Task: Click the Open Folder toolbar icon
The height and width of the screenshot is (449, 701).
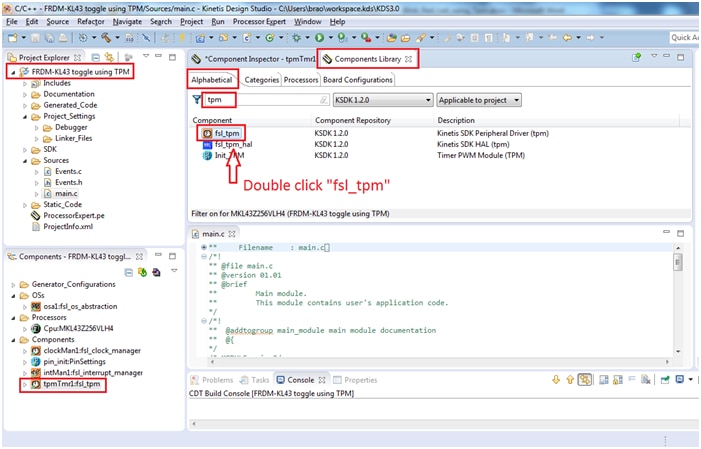Action: pyautogui.click(x=405, y=38)
